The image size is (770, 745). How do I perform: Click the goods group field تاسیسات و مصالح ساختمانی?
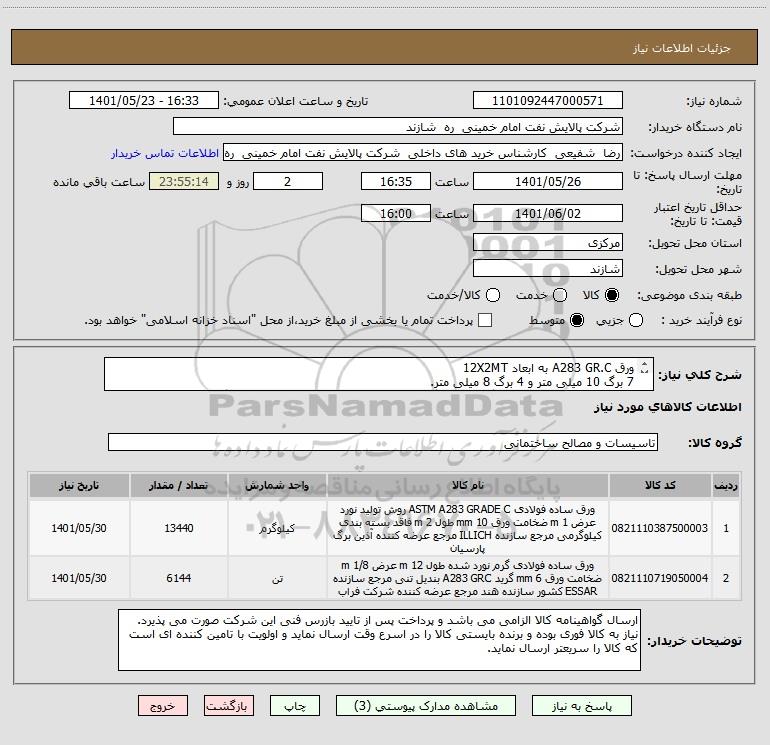383,442
